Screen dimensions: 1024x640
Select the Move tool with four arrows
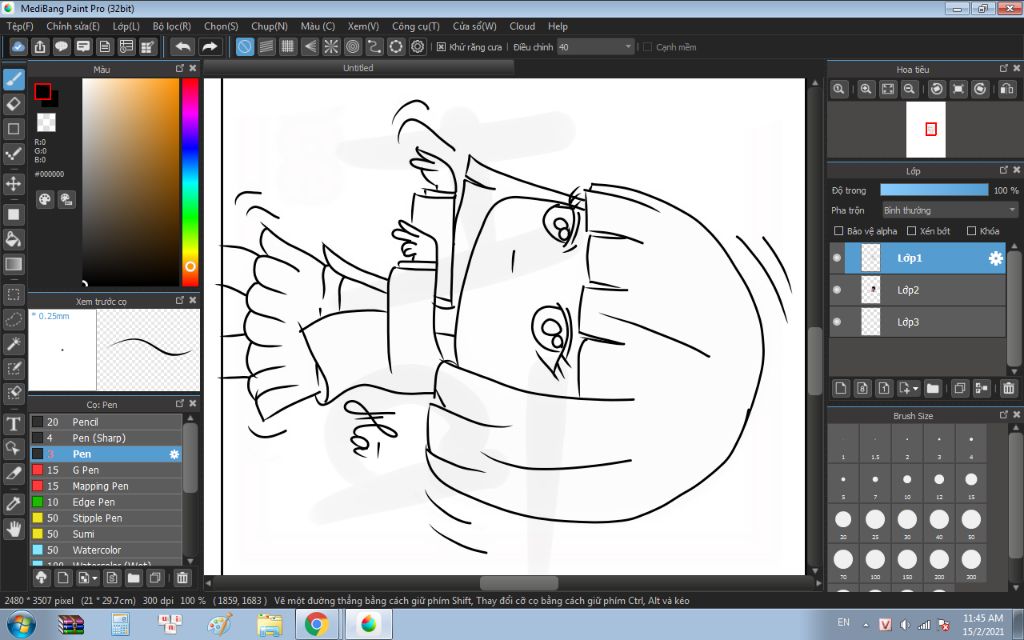tap(14, 184)
